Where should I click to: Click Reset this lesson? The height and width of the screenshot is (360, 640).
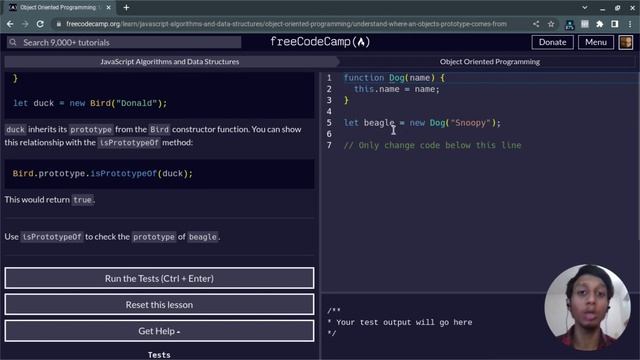[159, 304]
